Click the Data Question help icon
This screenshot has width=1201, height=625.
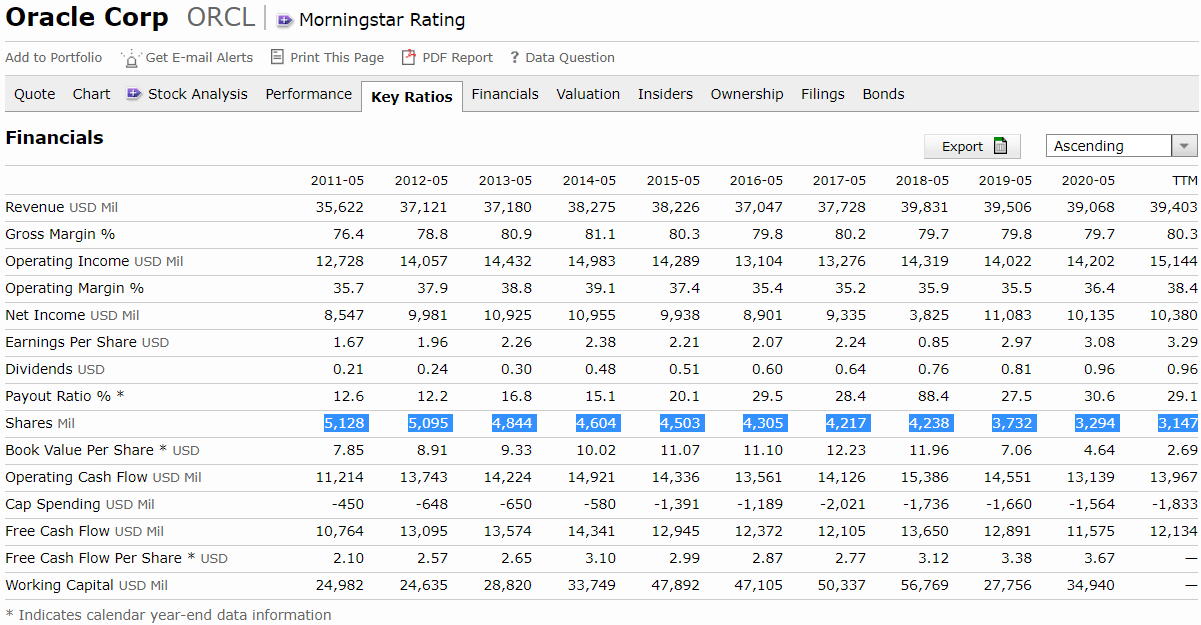click(x=514, y=58)
